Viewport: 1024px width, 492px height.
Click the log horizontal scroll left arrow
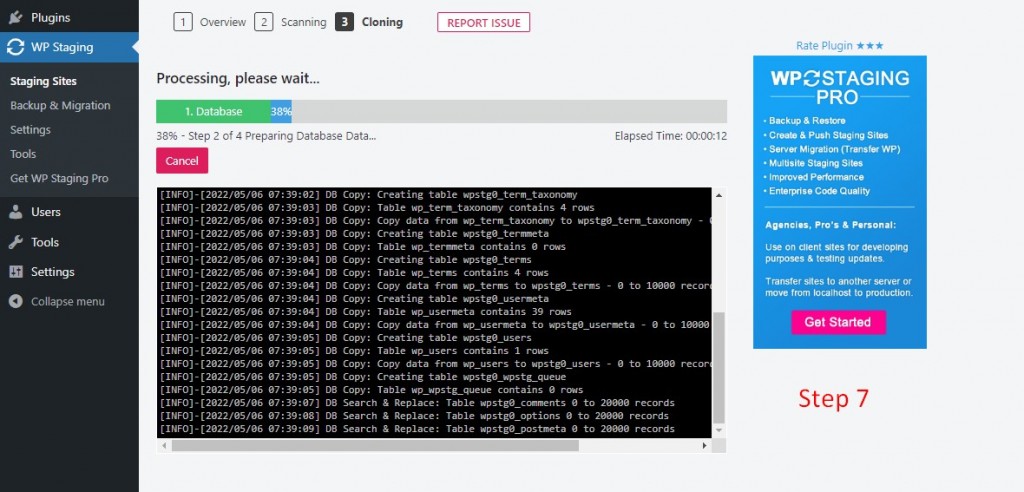coord(164,446)
